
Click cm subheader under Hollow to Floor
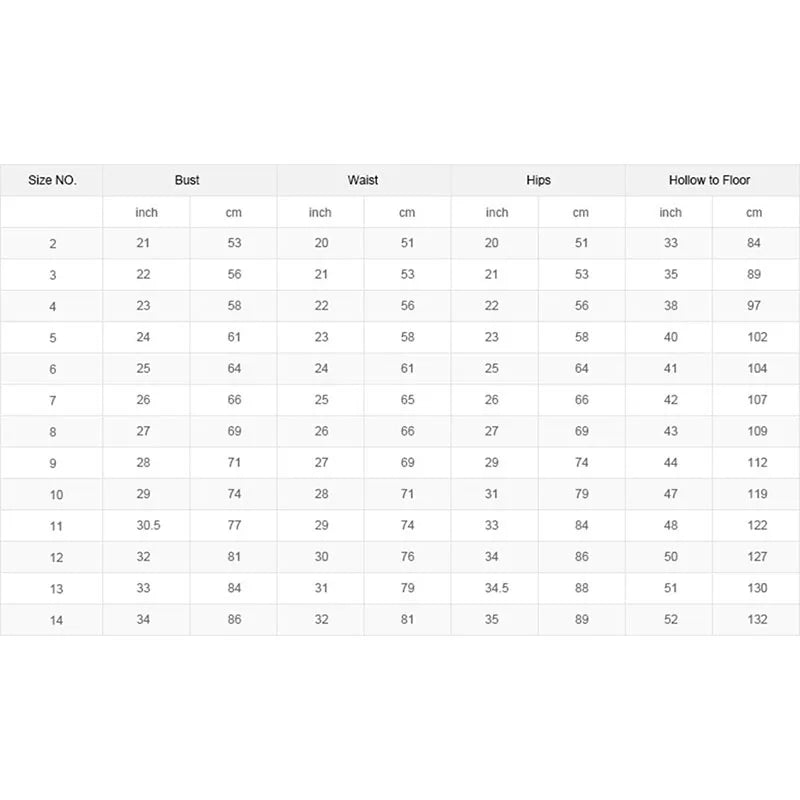click(x=754, y=212)
